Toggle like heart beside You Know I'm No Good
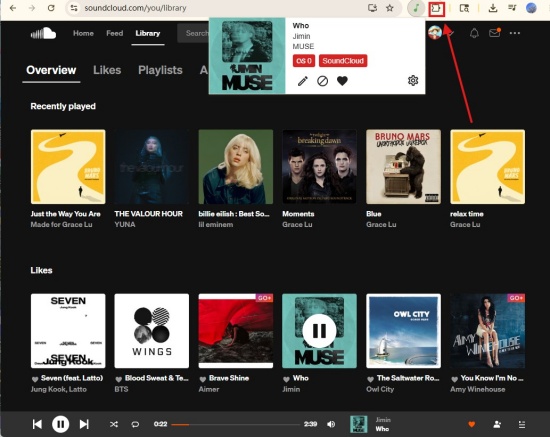Image resolution: width=550 pixels, height=437 pixels. (454, 379)
